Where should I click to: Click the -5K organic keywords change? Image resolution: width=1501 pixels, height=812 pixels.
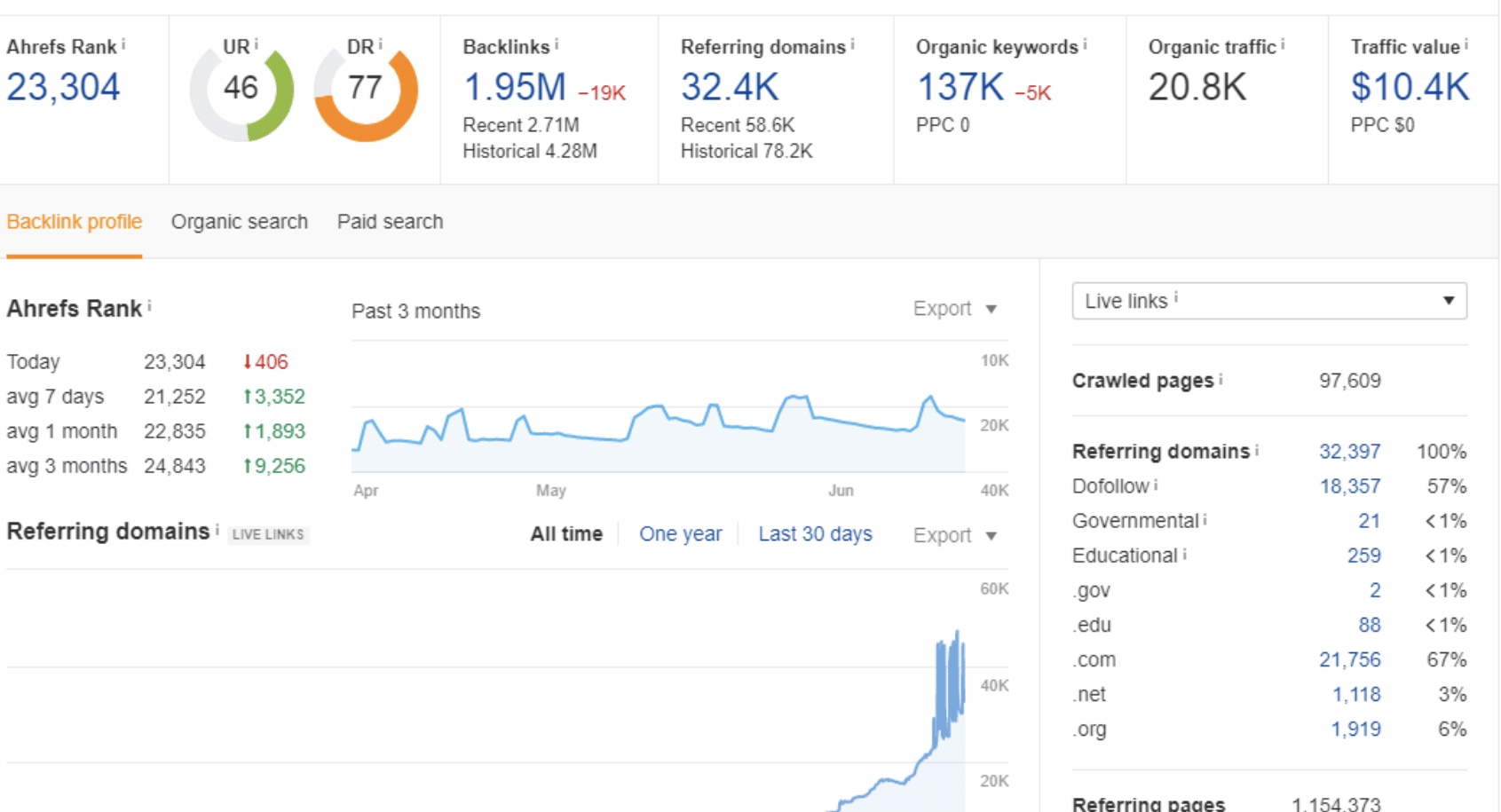coord(1033,92)
